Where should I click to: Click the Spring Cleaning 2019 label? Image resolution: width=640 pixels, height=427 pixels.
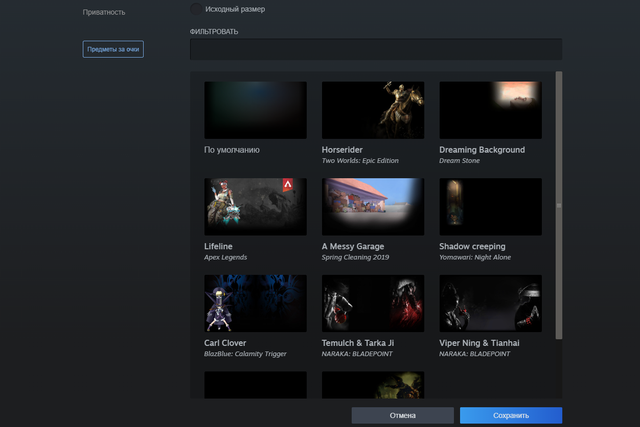pos(355,257)
